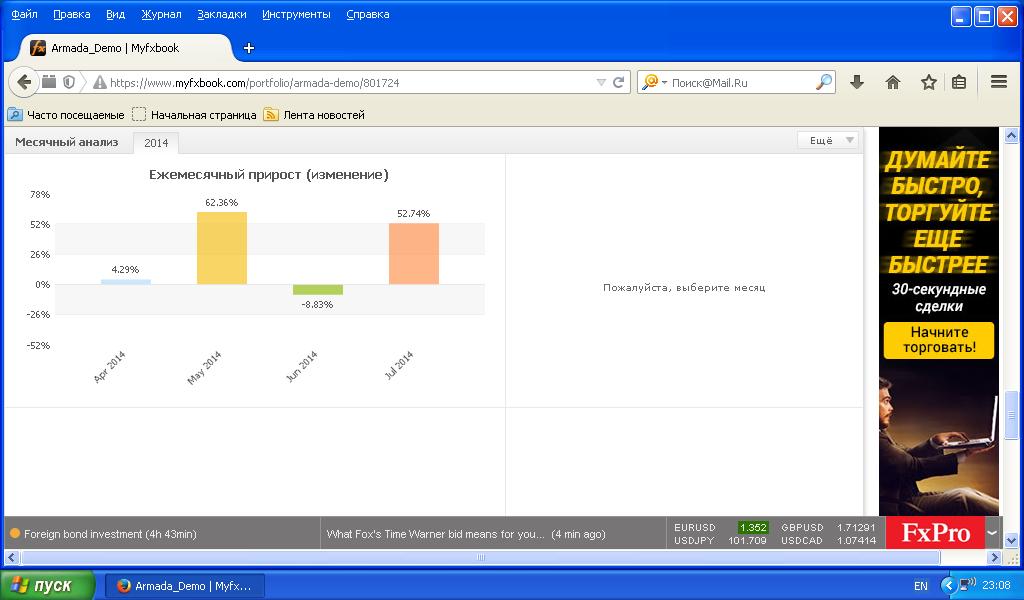Image resolution: width=1024 pixels, height=600 pixels.
Task: Click the GBPUSD 1.71291 quote
Action: (x=828, y=528)
